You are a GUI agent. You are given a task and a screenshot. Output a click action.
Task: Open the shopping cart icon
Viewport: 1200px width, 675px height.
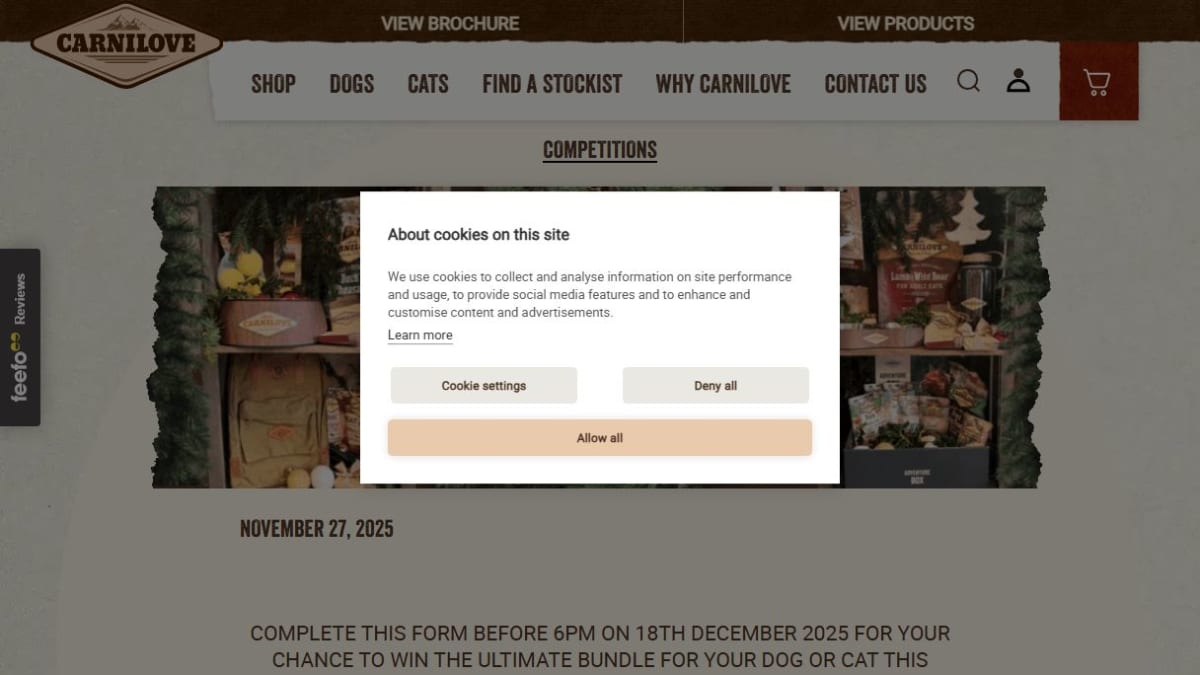point(1098,82)
